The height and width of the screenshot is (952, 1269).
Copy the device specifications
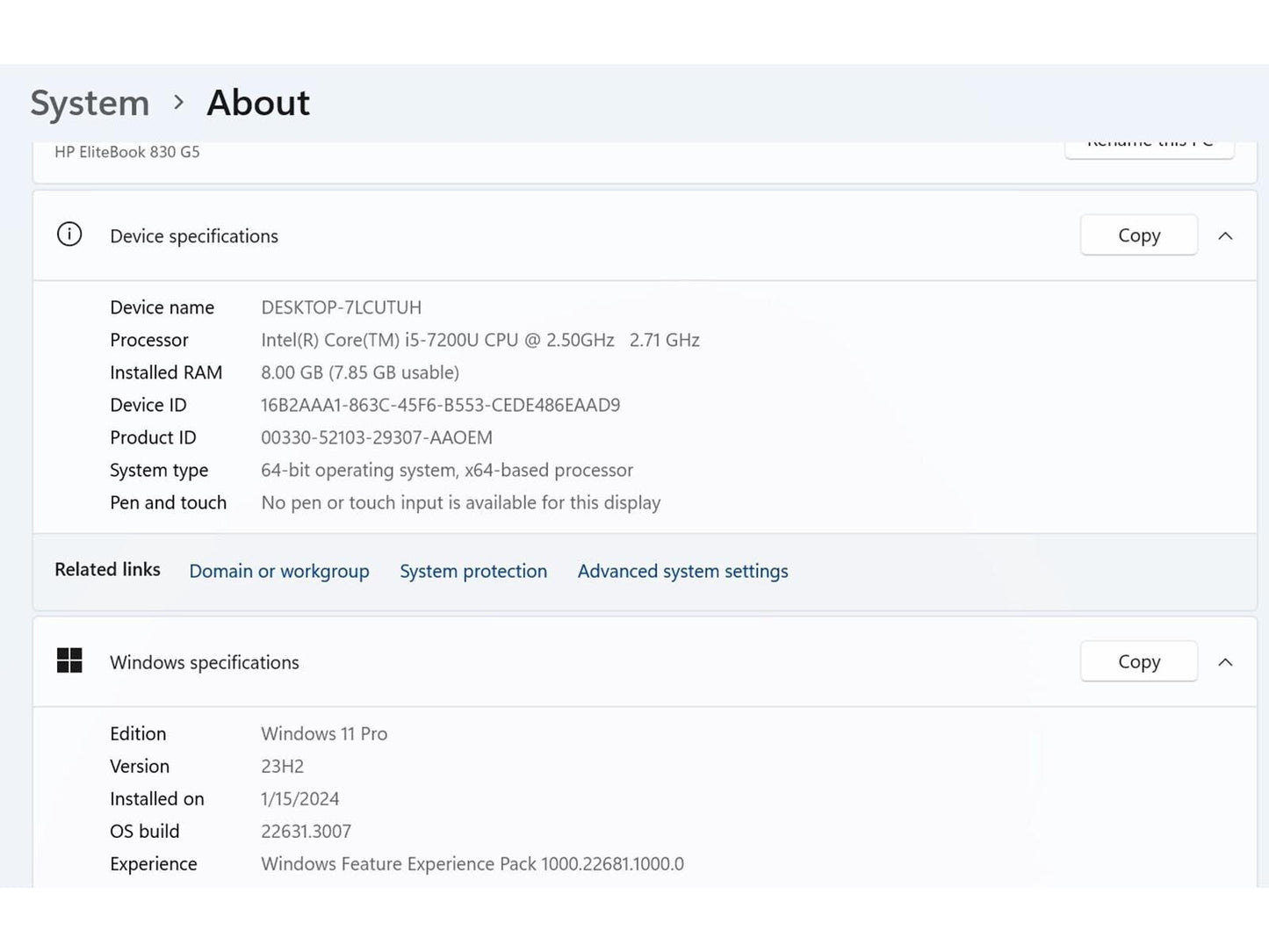pos(1138,235)
